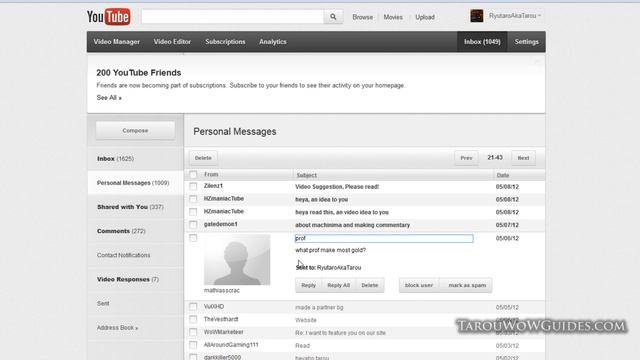Open 'made a partner bg' message
This screenshot has height=360, width=640.
[x=319, y=307]
